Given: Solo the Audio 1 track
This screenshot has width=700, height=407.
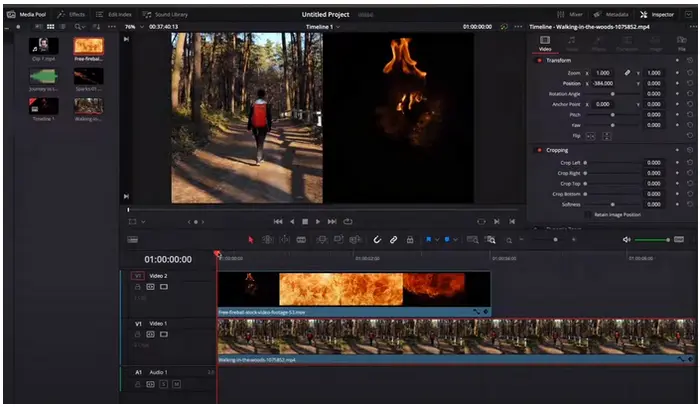Looking at the screenshot, I should click(163, 384).
